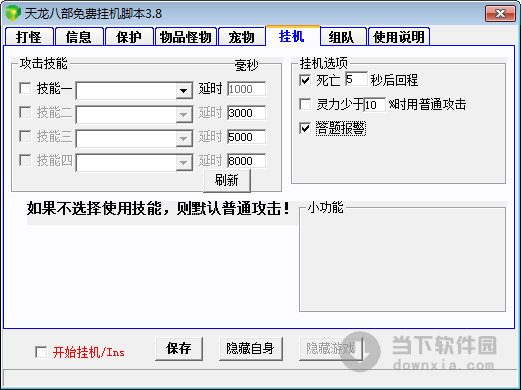Viewport: 521px width, 390px height.
Task: Close the window with the red X button
Action: (x=500, y=14)
